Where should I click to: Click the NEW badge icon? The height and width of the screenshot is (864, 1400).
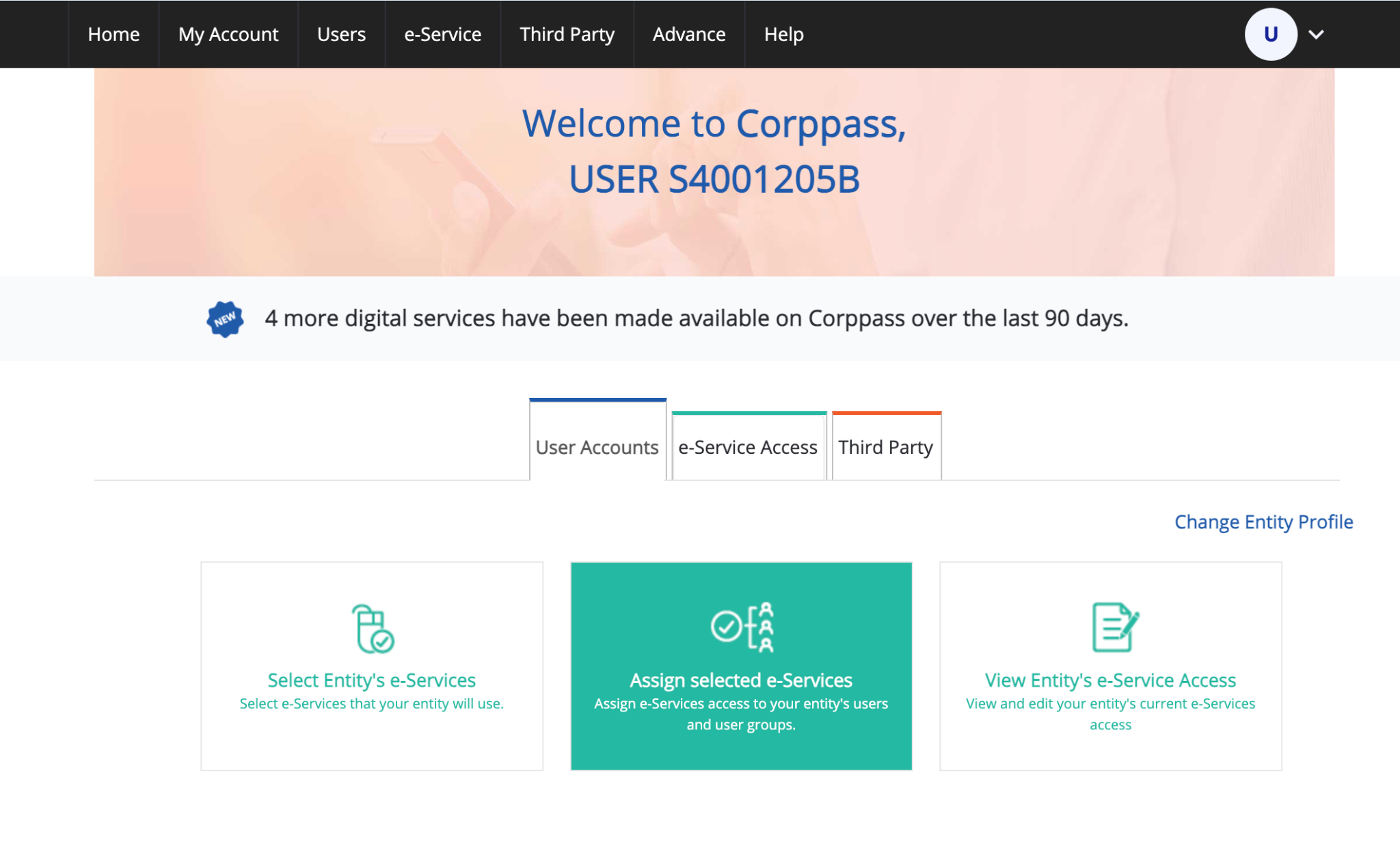(225, 319)
